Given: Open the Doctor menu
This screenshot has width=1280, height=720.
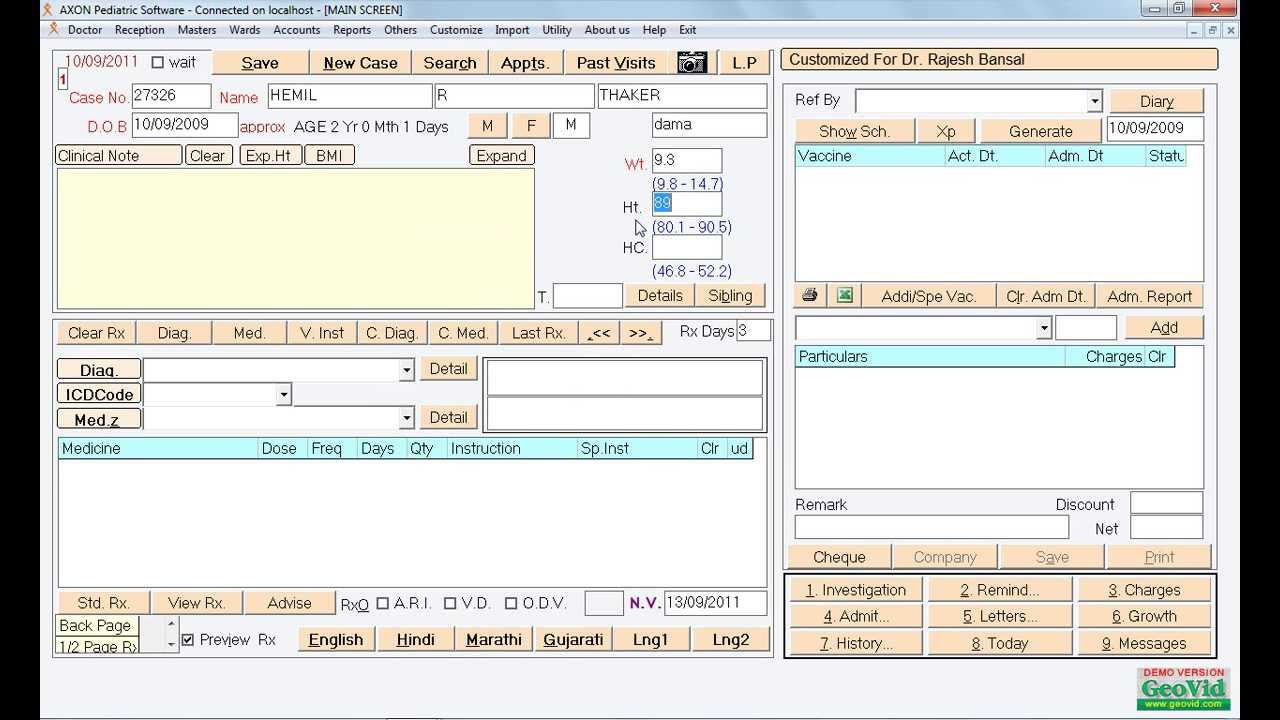Looking at the screenshot, I should click(85, 30).
